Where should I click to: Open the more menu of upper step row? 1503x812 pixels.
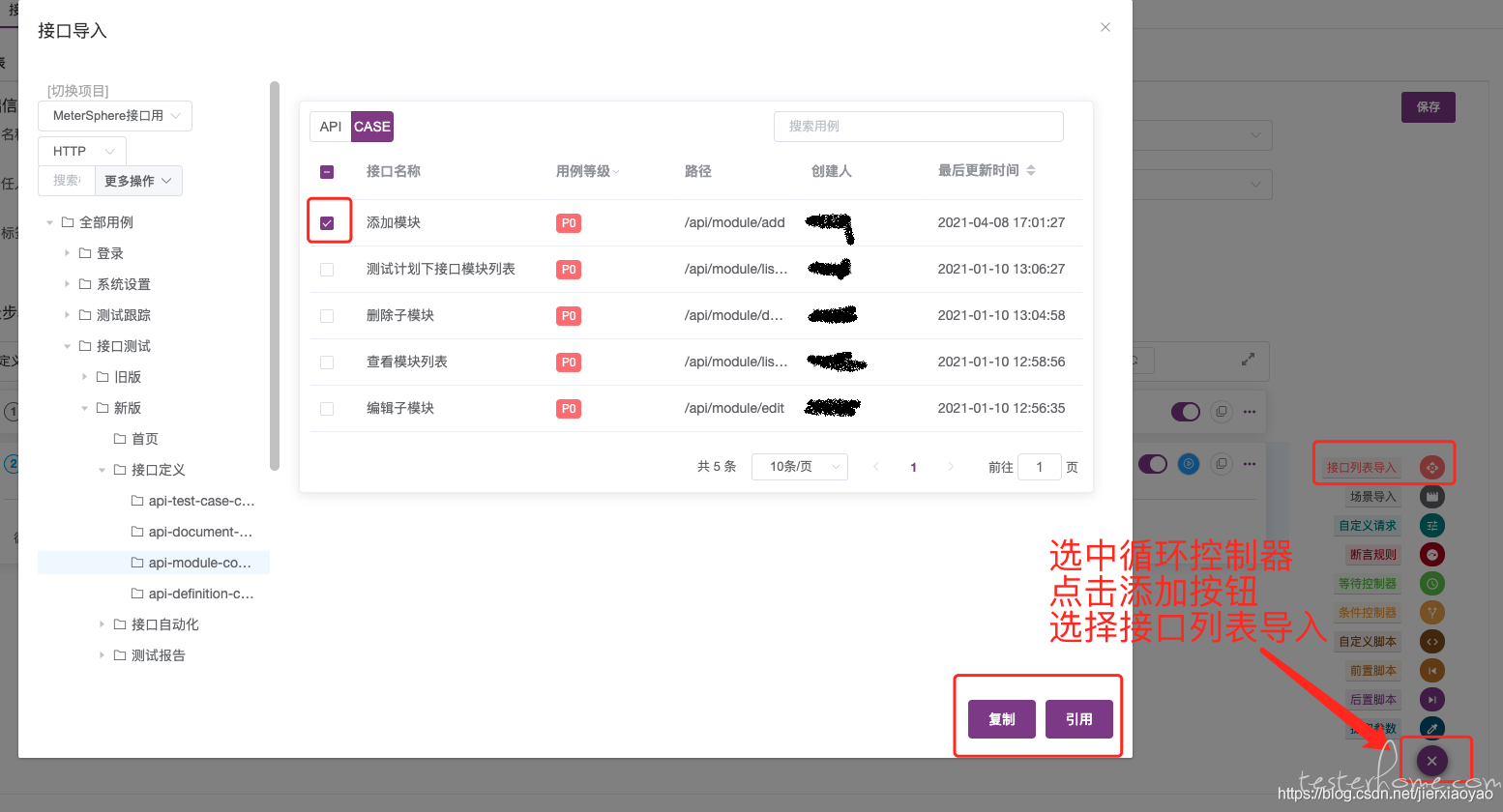coord(1250,412)
